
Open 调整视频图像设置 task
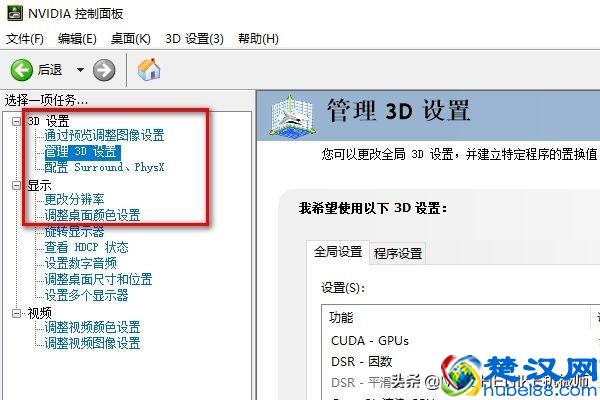tap(92, 343)
